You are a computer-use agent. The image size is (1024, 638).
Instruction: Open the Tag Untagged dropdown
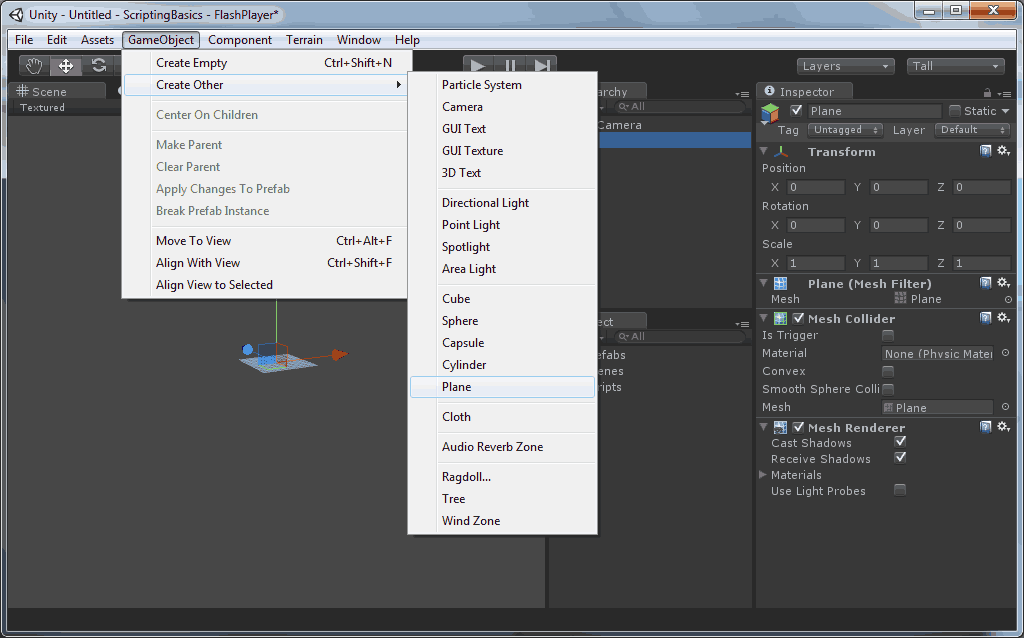click(x=845, y=130)
